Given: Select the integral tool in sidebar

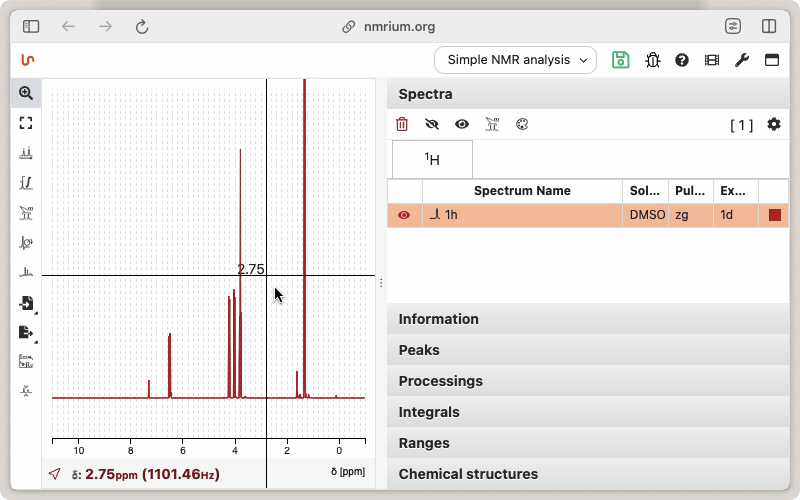Looking at the screenshot, I should [26, 183].
